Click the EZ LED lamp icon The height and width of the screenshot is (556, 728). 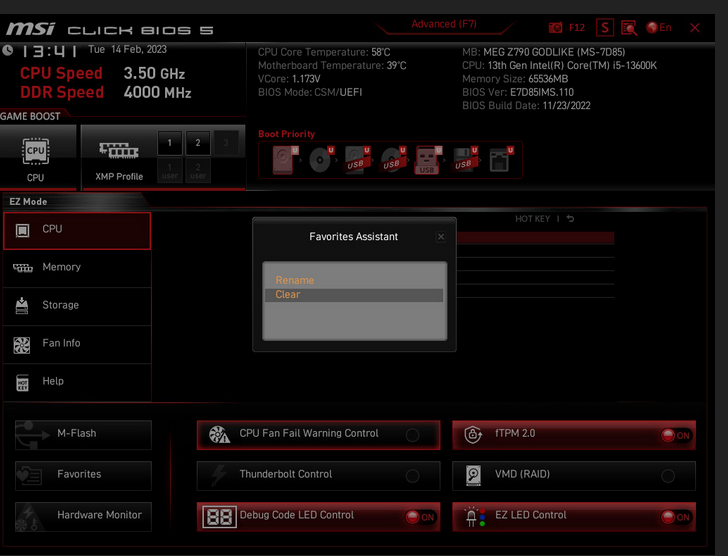(x=474, y=517)
